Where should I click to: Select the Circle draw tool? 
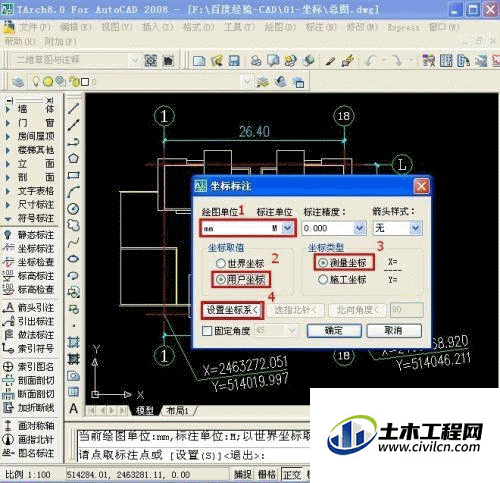(73, 209)
